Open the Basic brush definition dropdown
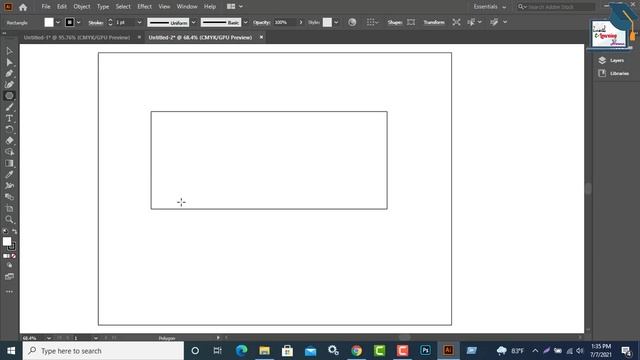The height and width of the screenshot is (360, 640). coord(245,22)
